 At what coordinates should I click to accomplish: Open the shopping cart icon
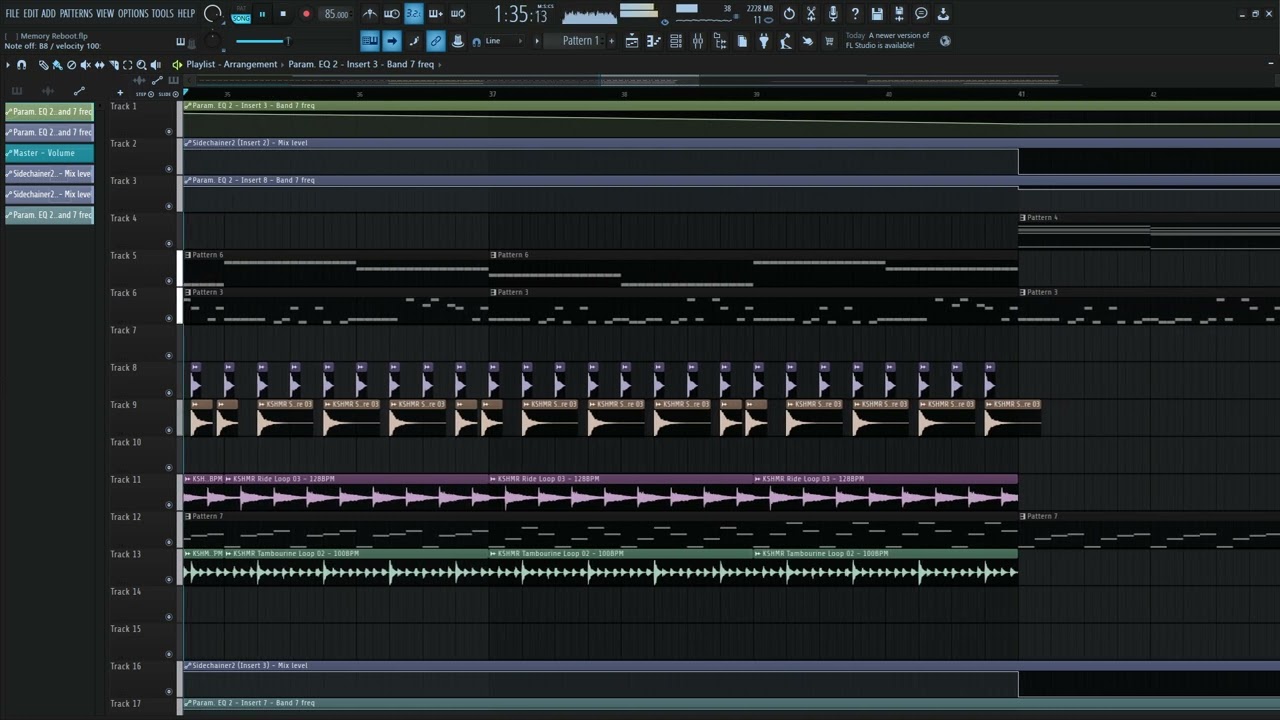tap(829, 41)
